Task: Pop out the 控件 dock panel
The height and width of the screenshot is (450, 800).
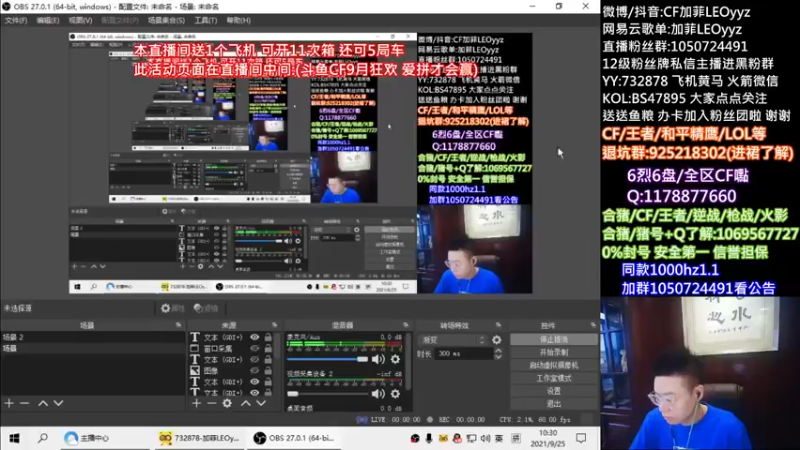Action: click(593, 325)
